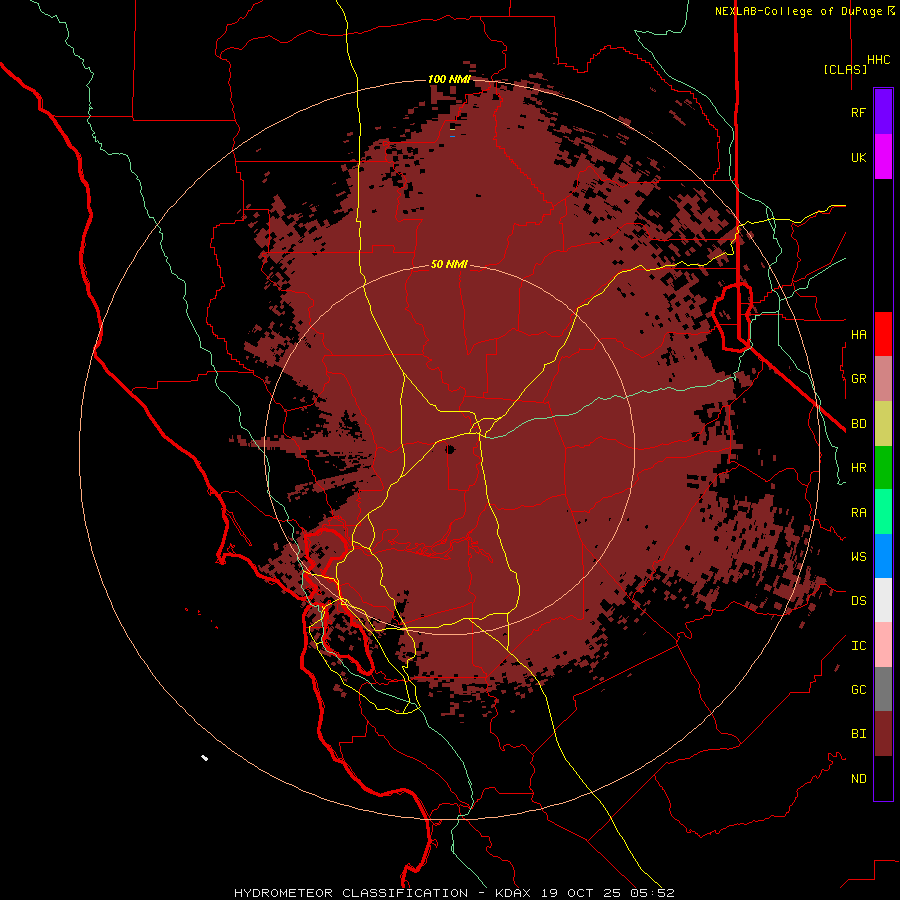Click the IC legend label
This screenshot has width=900, height=900.
click(858, 646)
